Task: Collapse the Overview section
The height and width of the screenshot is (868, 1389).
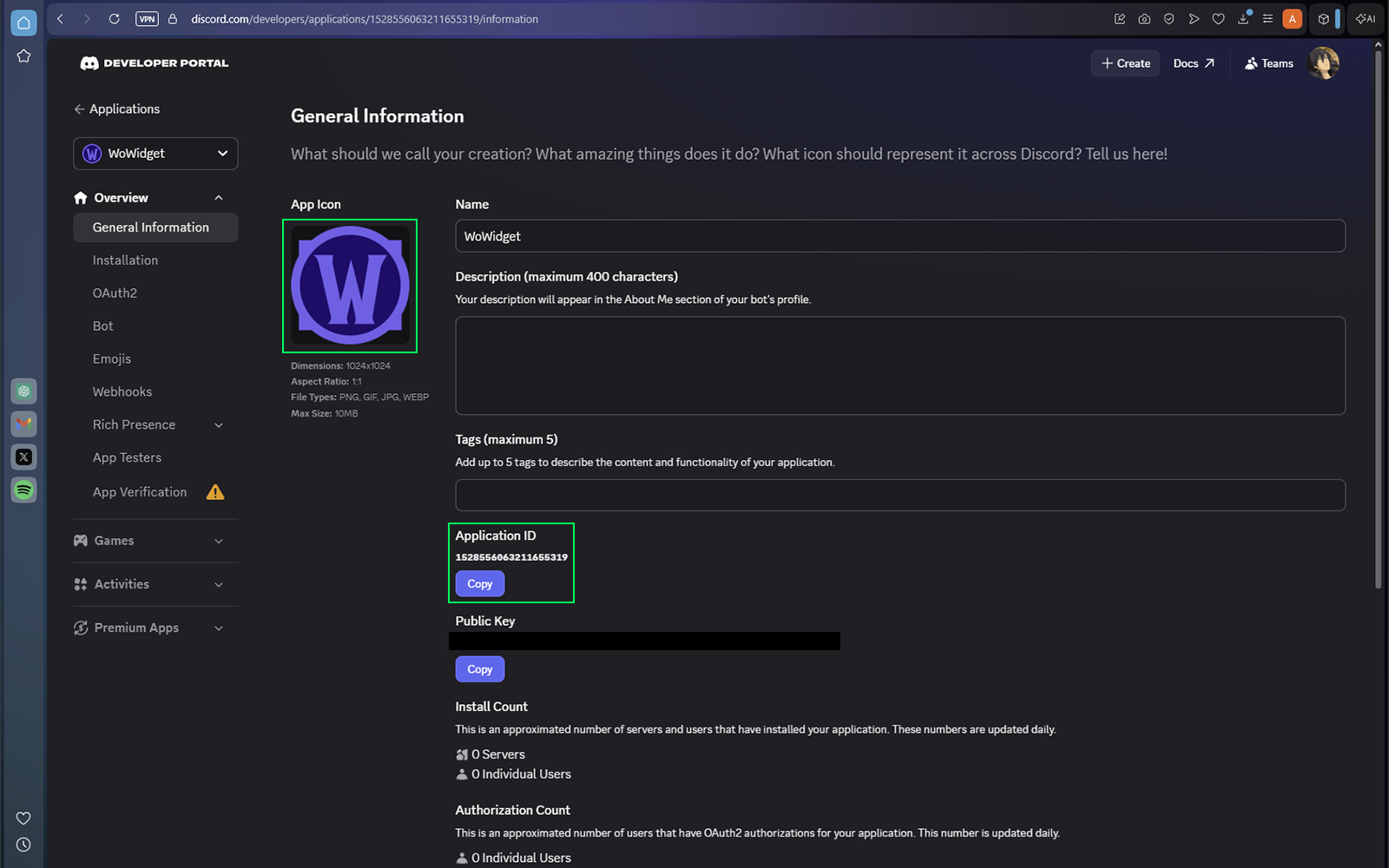Action: coord(219,198)
